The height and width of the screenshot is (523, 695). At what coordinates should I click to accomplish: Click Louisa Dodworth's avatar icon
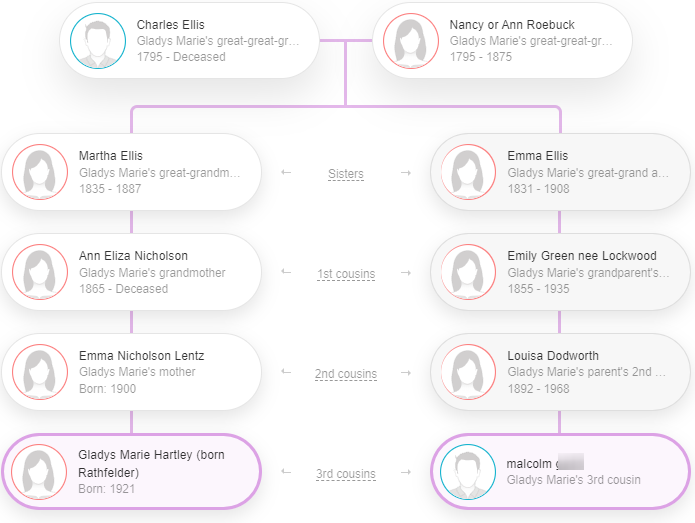(x=468, y=372)
